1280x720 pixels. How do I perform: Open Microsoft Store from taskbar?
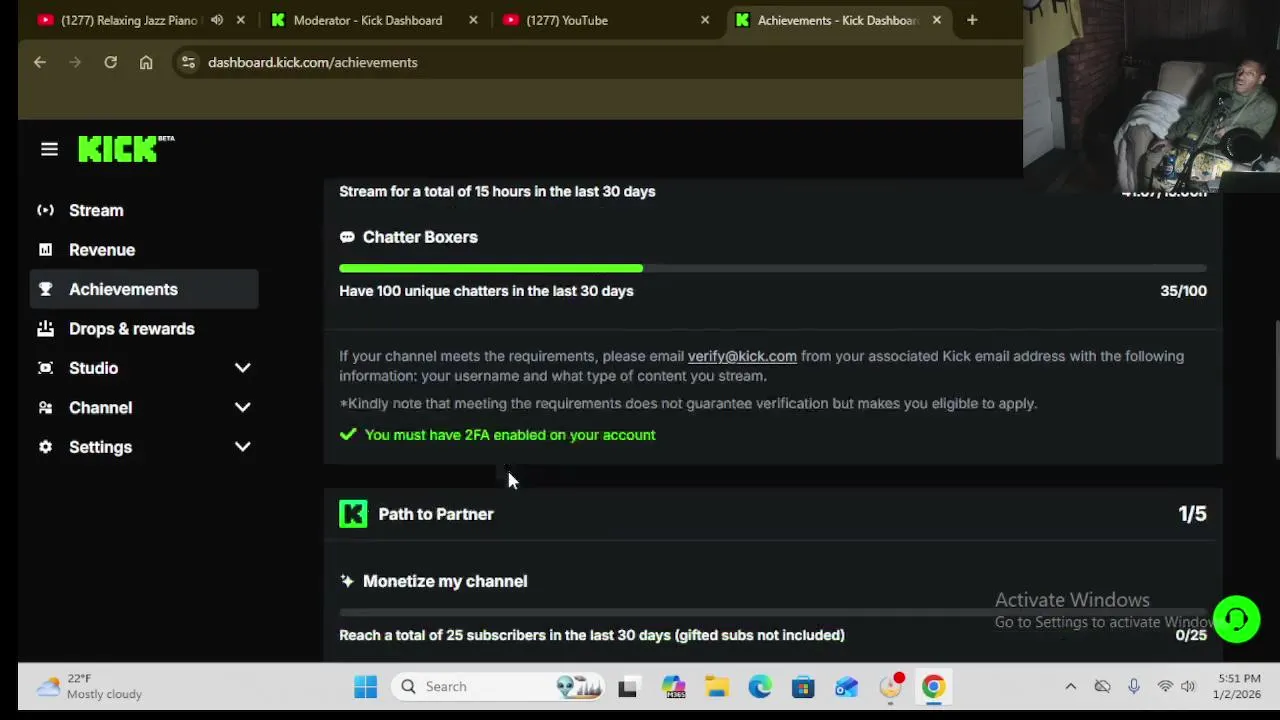(x=803, y=687)
